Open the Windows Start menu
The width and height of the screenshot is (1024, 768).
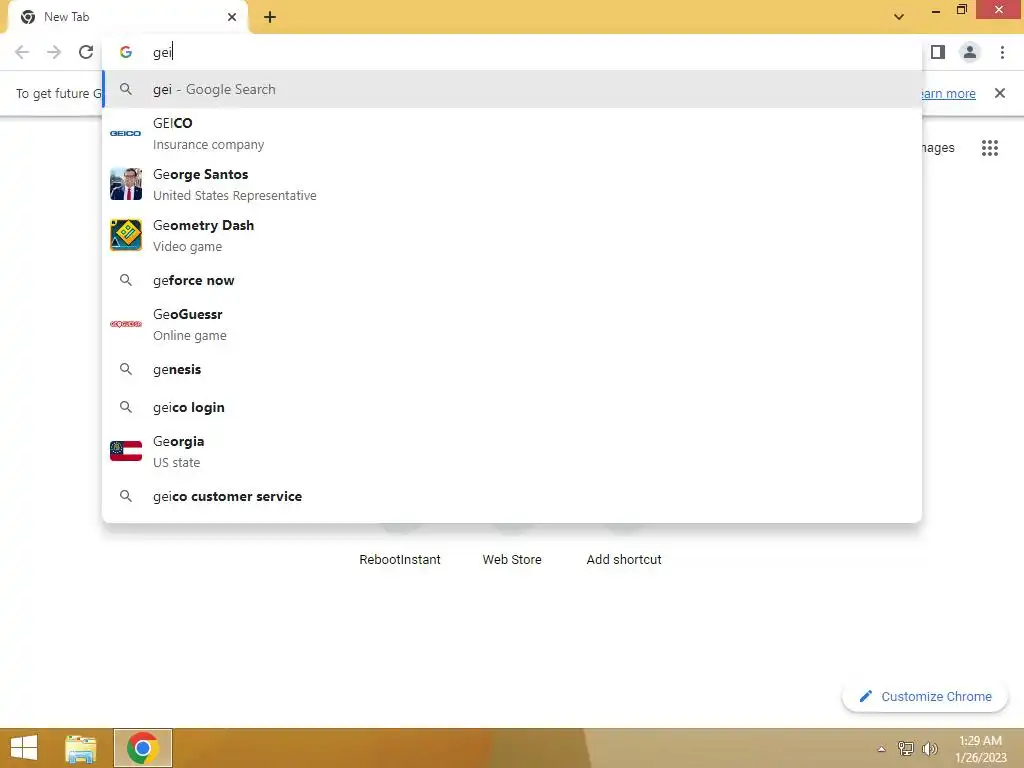tap(24, 748)
